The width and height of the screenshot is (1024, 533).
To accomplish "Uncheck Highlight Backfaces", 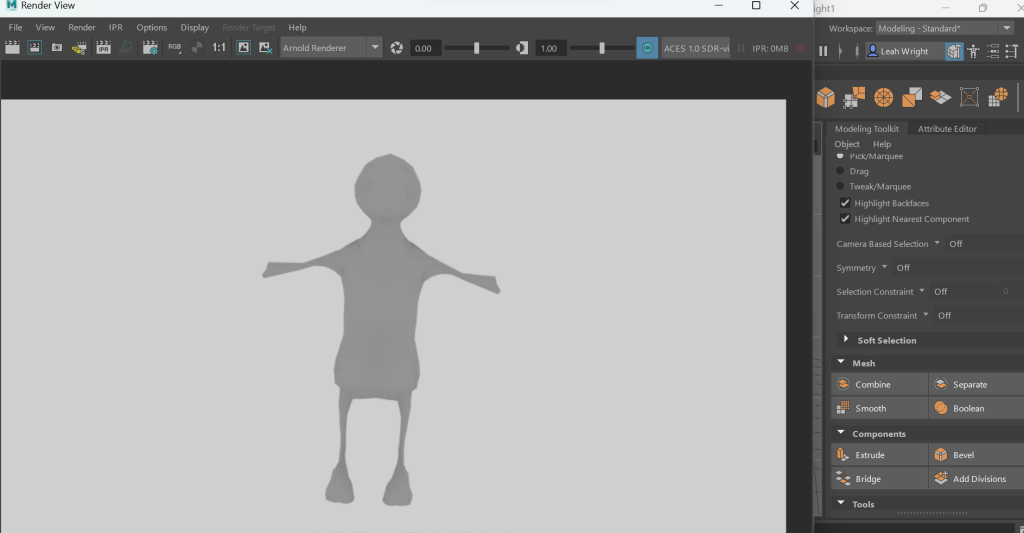I will pos(845,203).
